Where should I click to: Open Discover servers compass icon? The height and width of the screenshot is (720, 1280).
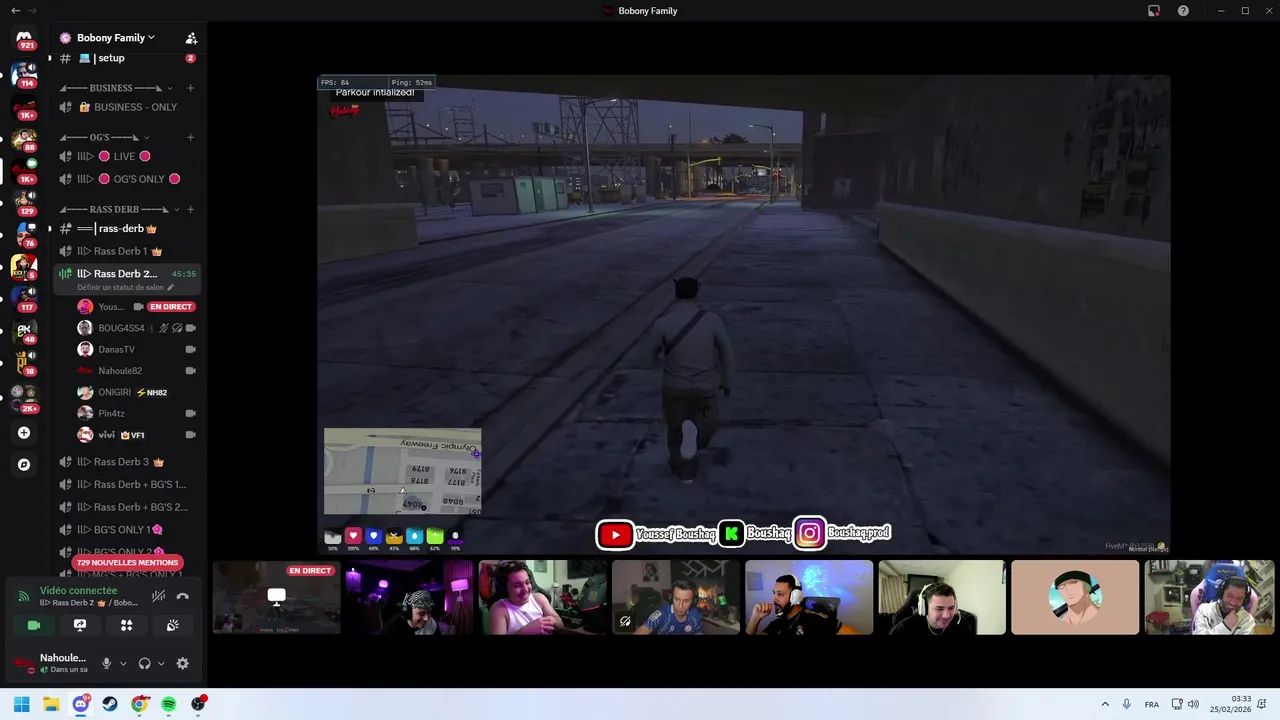(x=24, y=465)
